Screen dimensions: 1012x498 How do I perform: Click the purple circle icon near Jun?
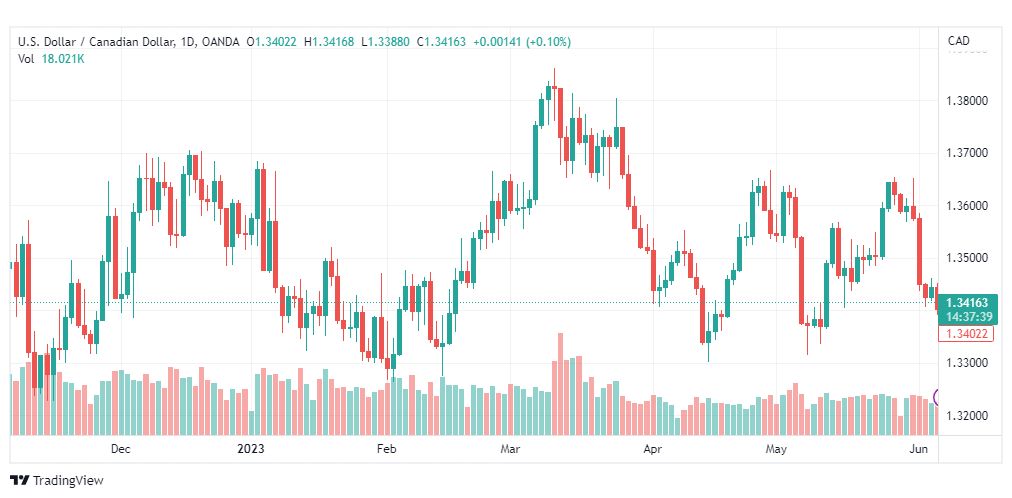(936, 397)
